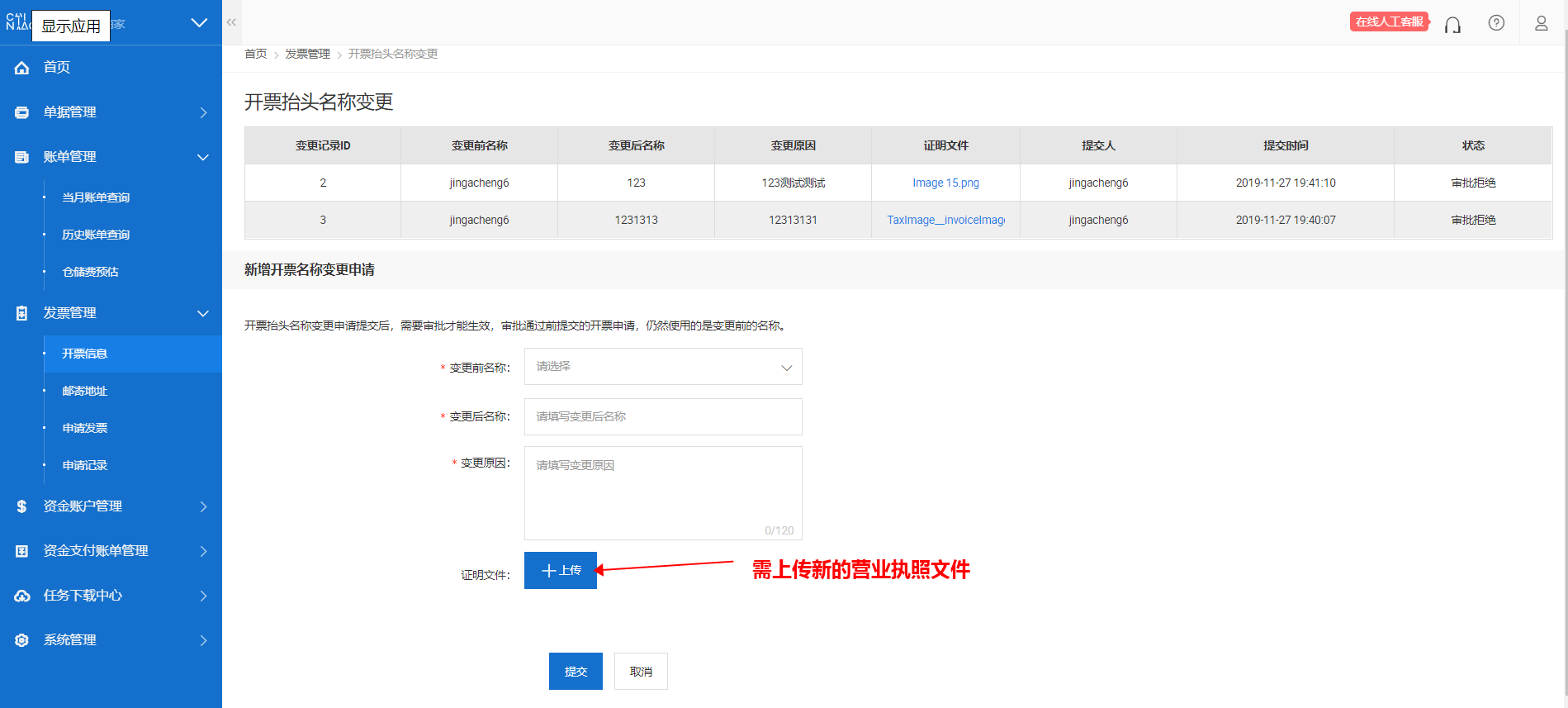Collapse the 账单管理 menu chevron
This screenshot has width=1568, height=708.
[x=203, y=157]
